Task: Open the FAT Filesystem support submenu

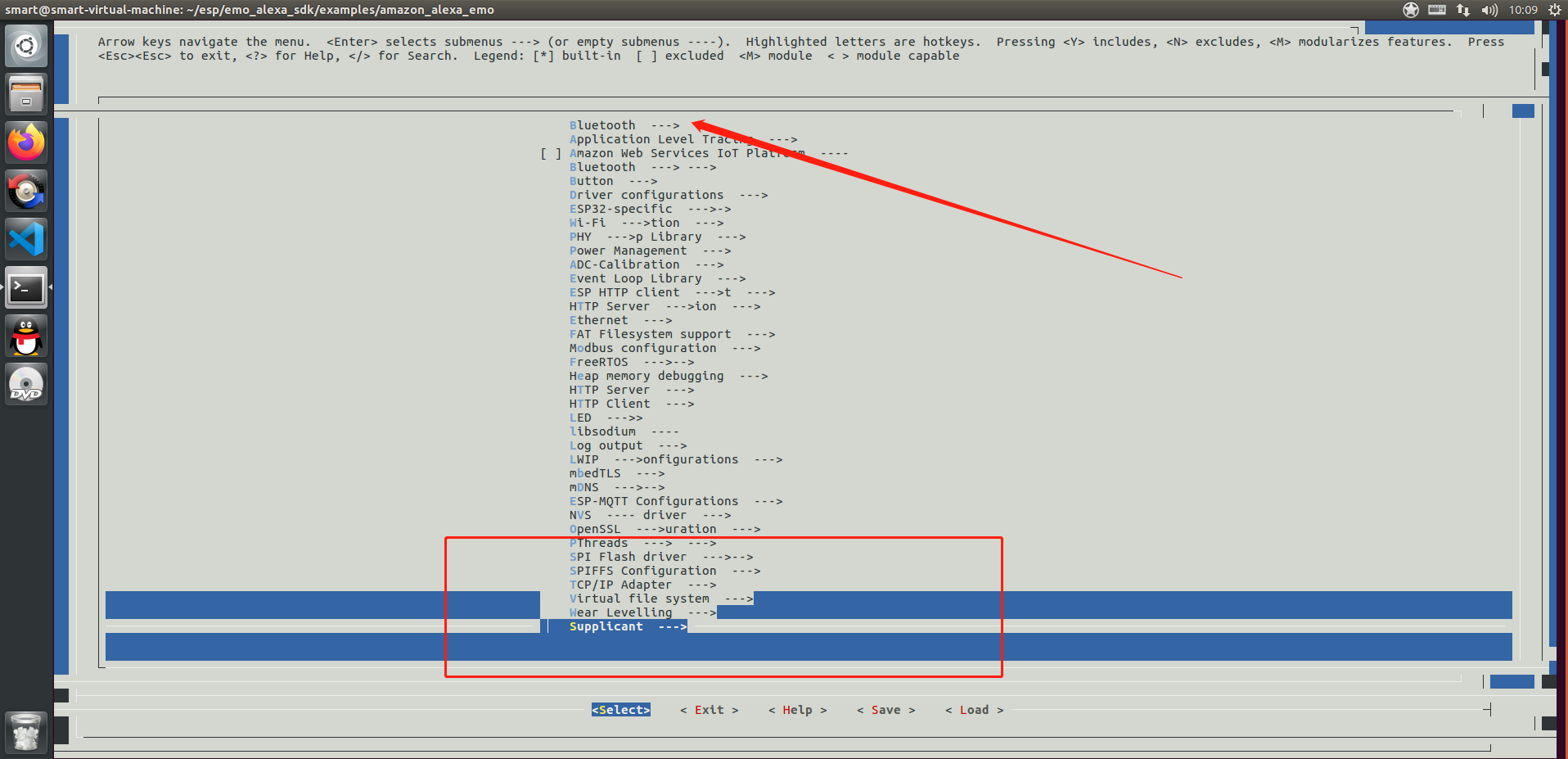Action: (673, 334)
